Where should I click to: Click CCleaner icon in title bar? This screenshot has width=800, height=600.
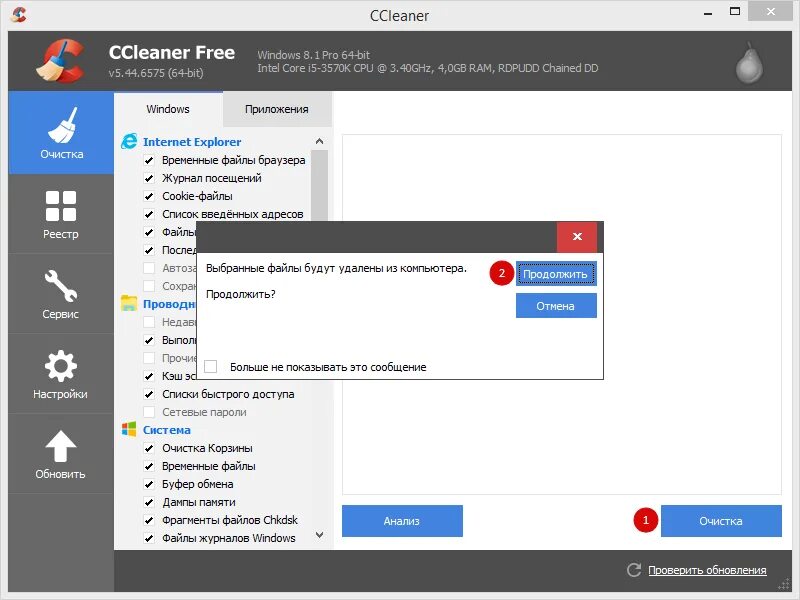pos(18,14)
